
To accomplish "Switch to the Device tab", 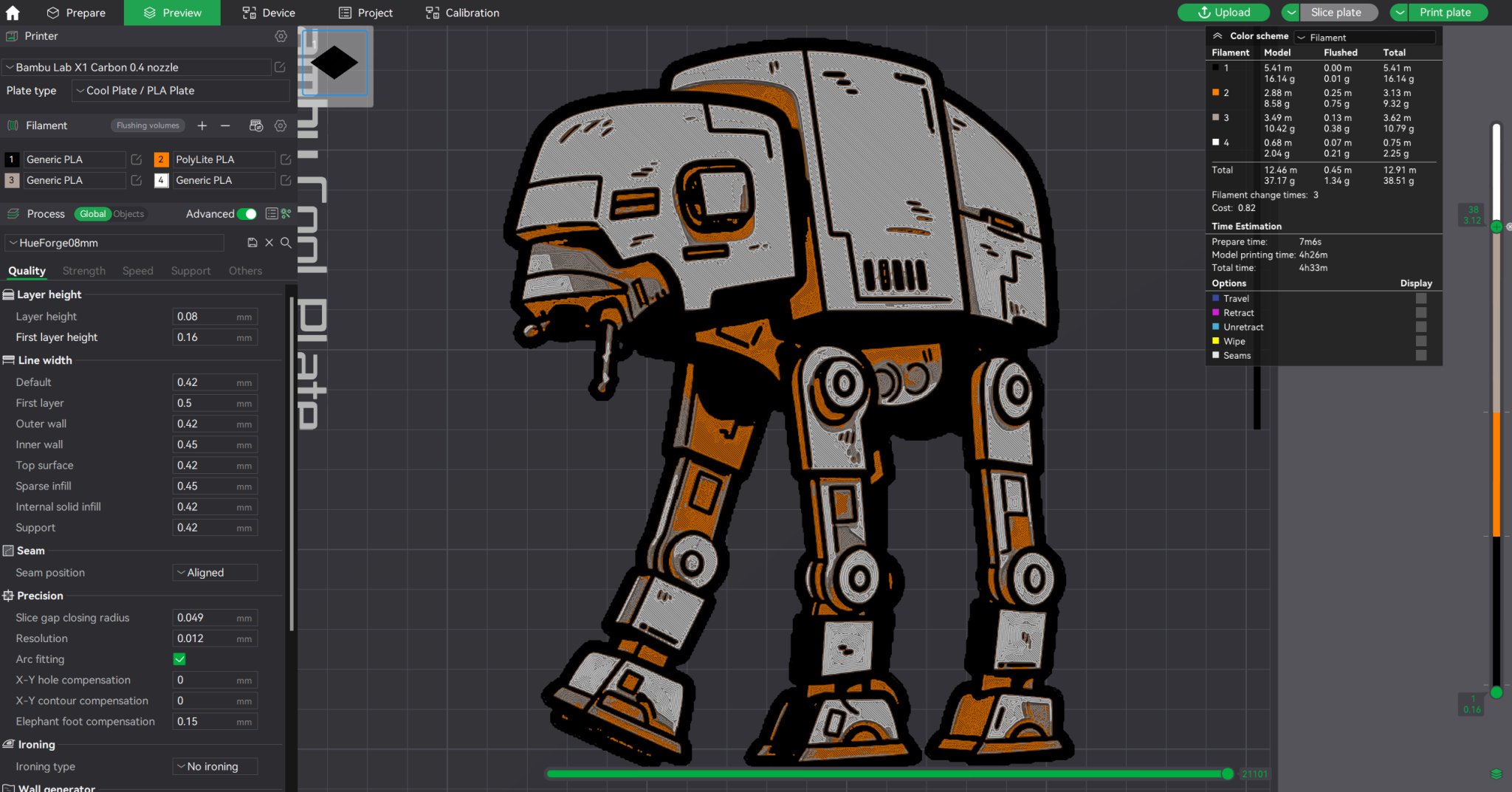I will 269,13.
